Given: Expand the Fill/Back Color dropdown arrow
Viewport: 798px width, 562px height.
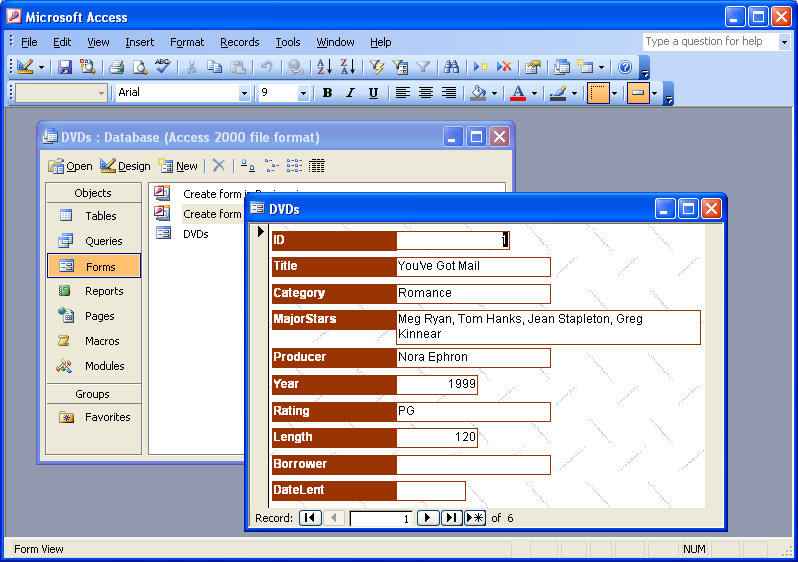Looking at the screenshot, I should pos(494,93).
